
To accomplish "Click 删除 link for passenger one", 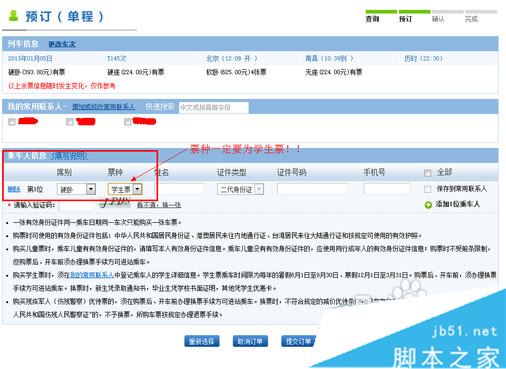I will [x=14, y=189].
